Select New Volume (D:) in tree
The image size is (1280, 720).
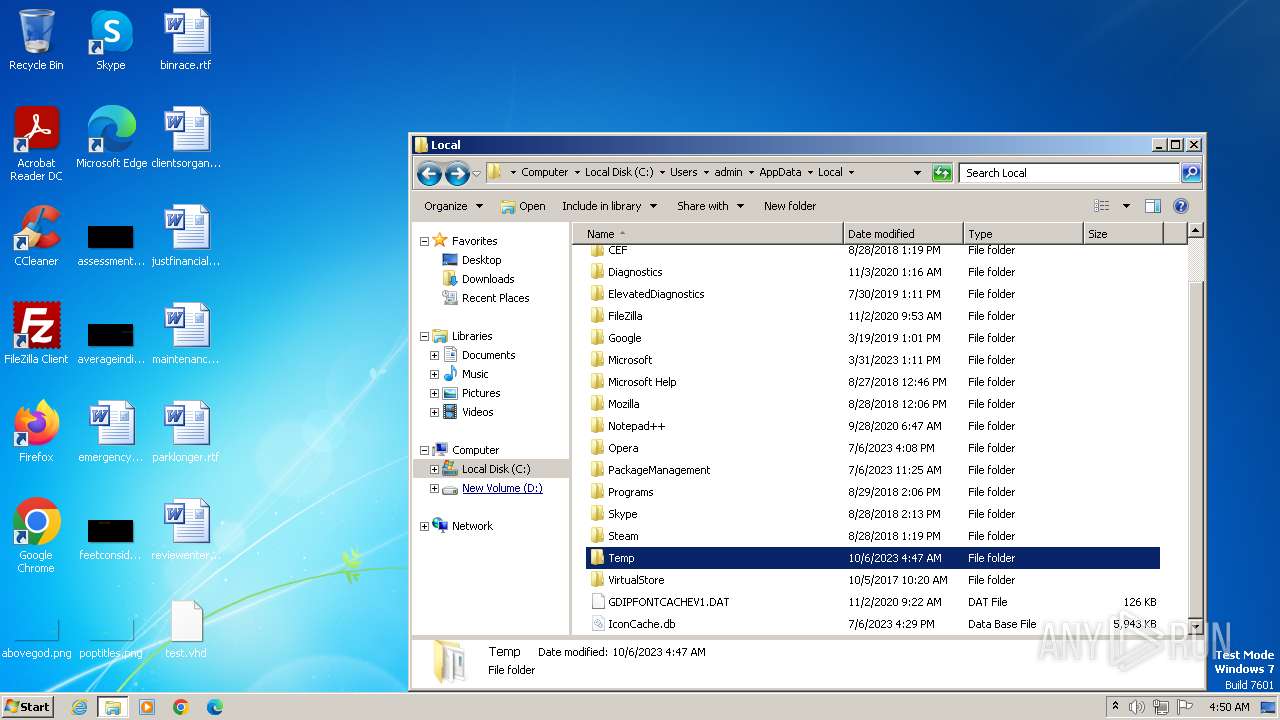(x=502, y=489)
